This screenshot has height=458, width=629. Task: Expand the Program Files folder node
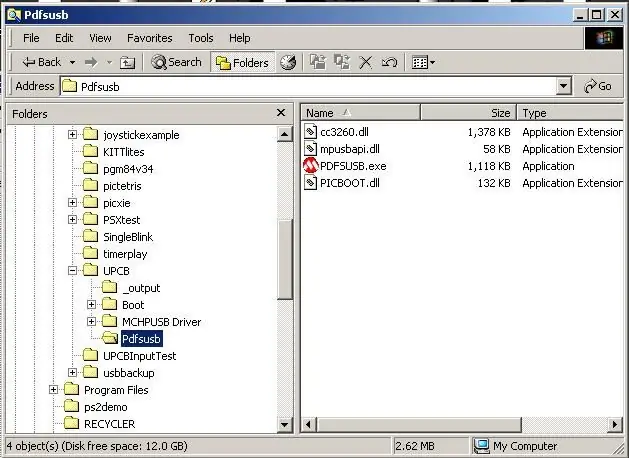coord(53,390)
